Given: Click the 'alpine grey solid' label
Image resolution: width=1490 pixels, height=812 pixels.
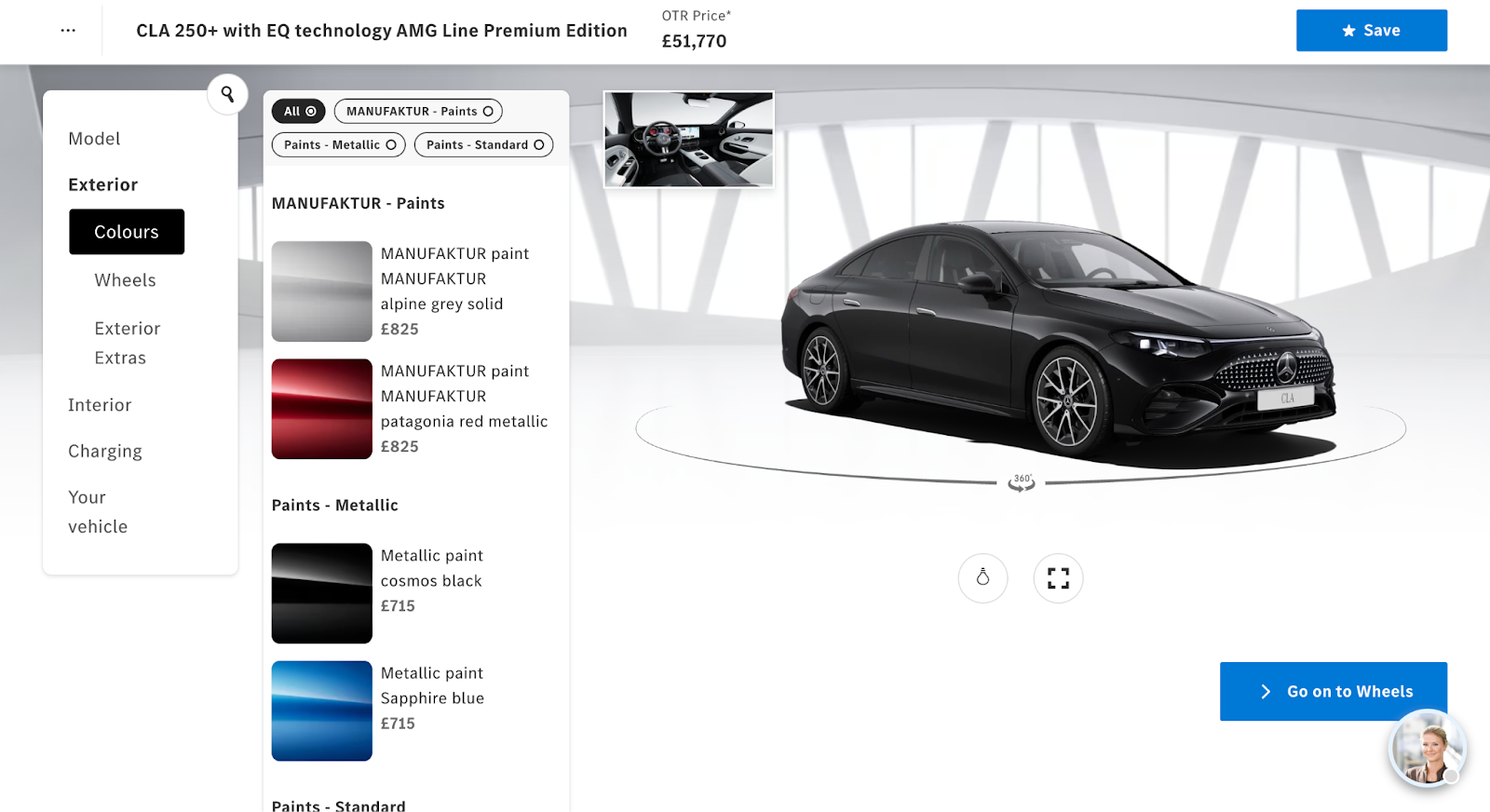Looking at the screenshot, I should (441, 304).
